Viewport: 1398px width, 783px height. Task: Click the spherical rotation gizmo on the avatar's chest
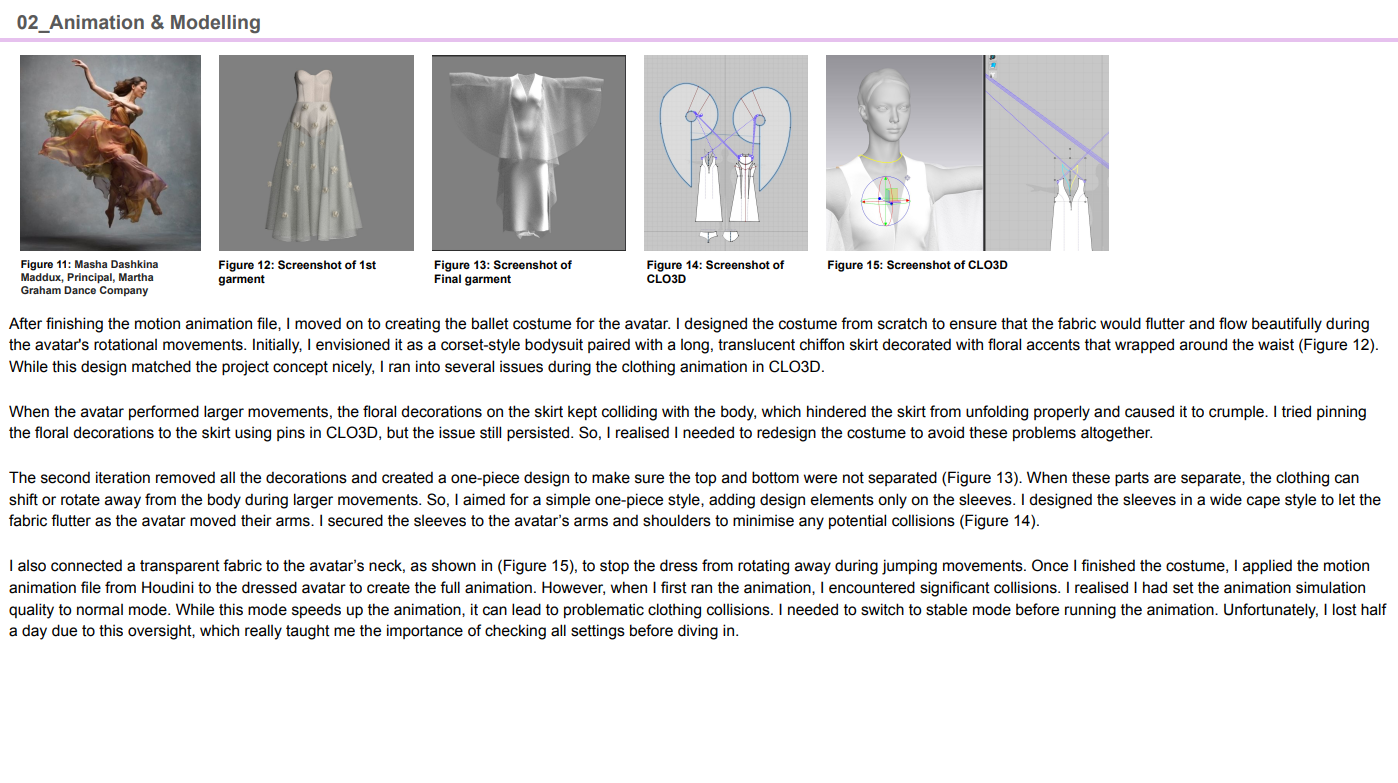[x=886, y=202]
